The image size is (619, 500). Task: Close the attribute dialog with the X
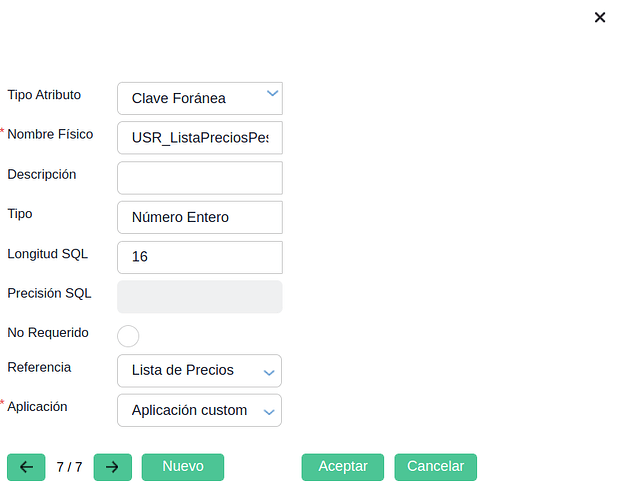pyautogui.click(x=600, y=17)
